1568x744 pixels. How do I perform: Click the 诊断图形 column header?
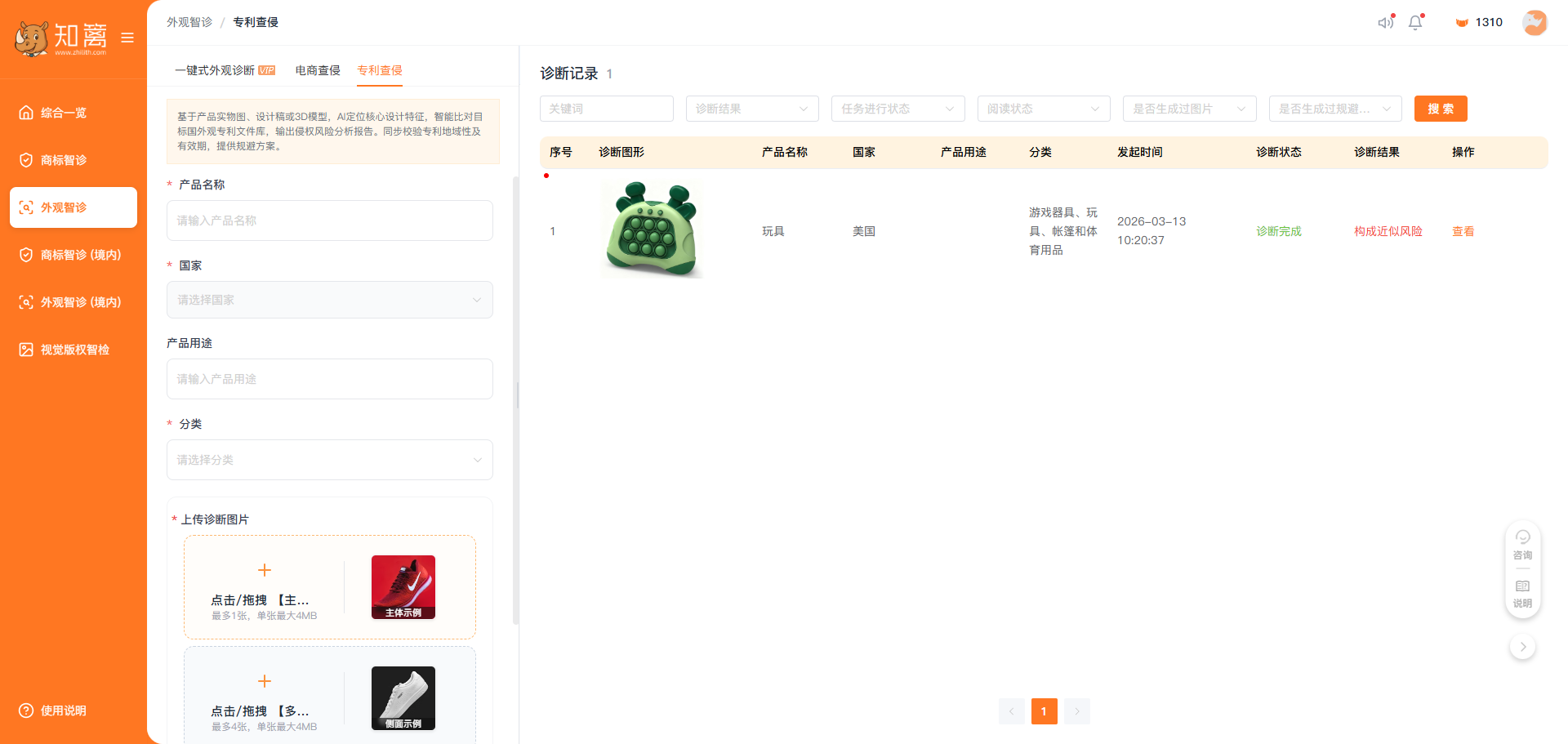pos(621,152)
